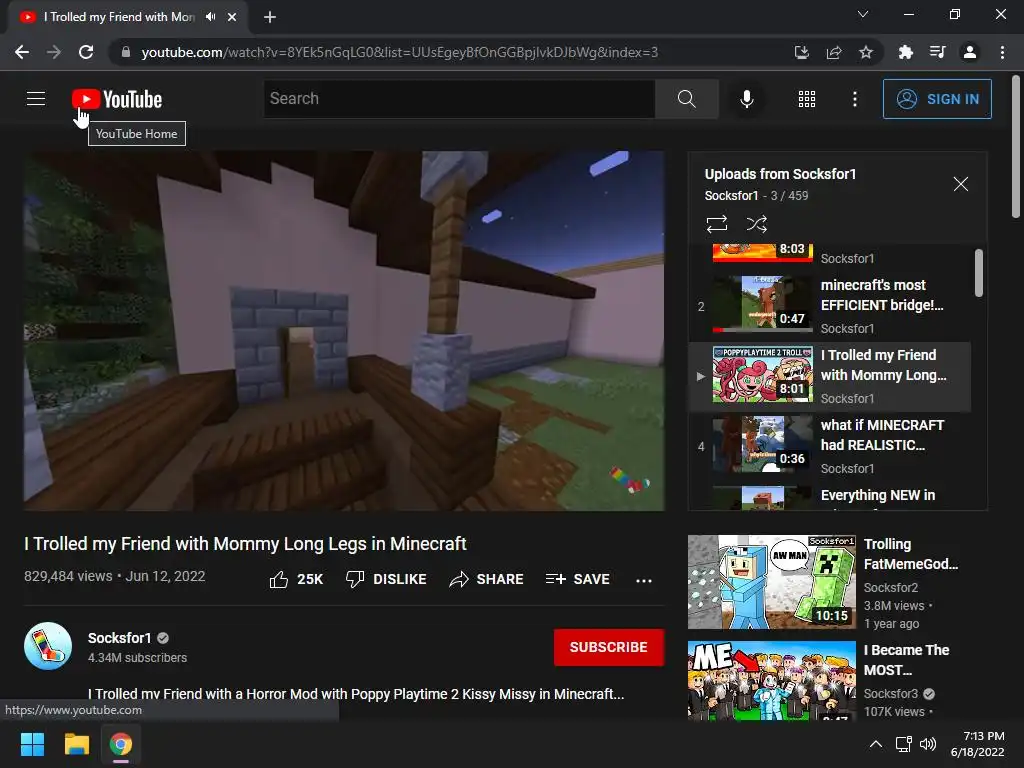Install app icon in address bar
This screenshot has height=768, width=1024.
pyautogui.click(x=801, y=52)
